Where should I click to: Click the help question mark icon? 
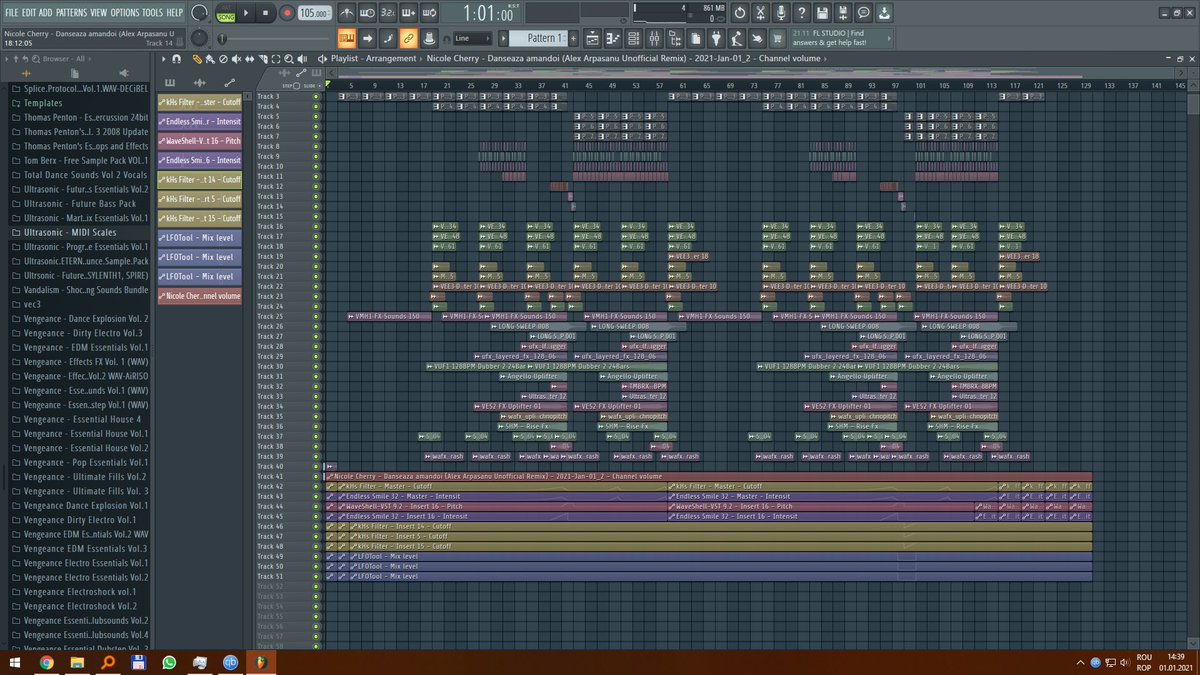point(801,13)
